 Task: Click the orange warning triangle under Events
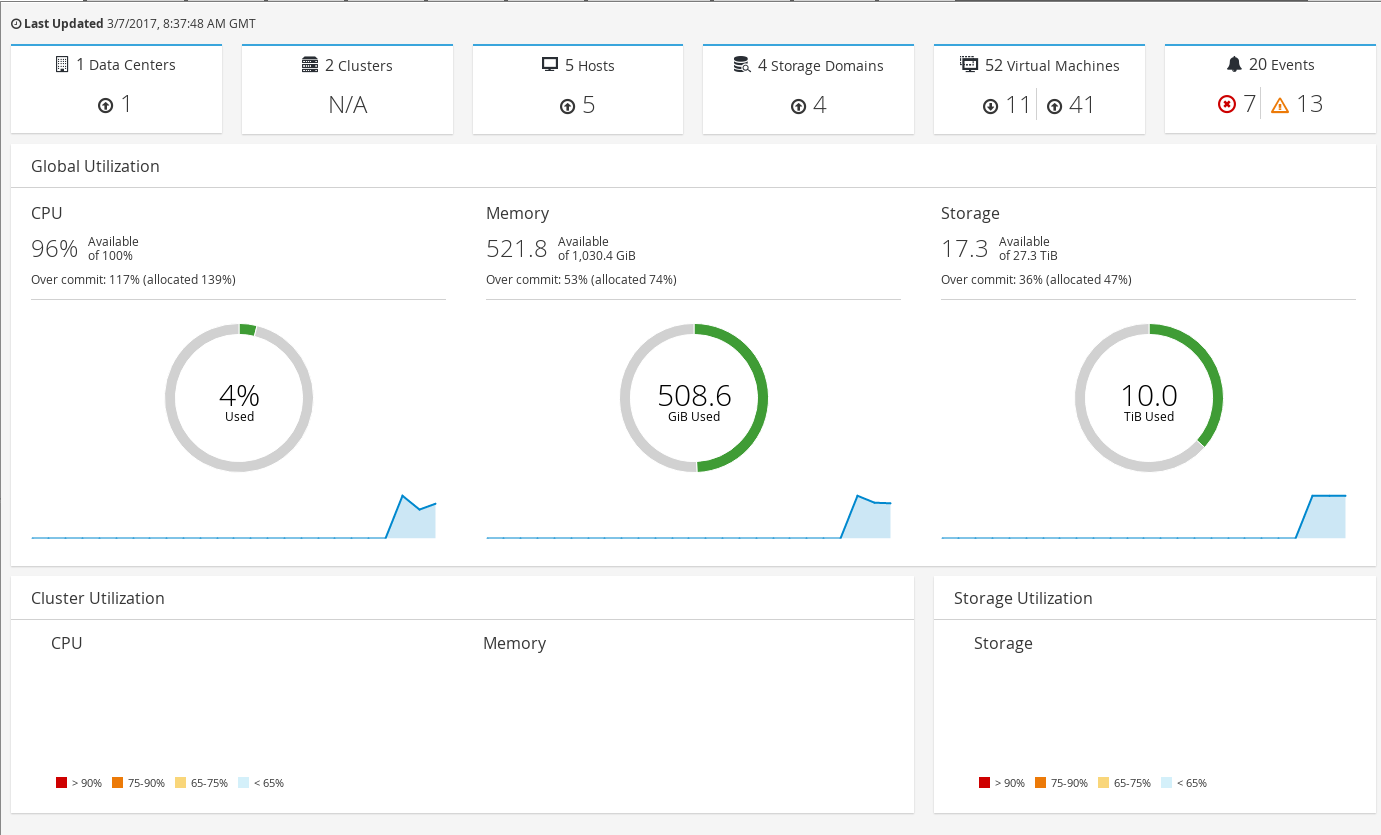click(1280, 105)
